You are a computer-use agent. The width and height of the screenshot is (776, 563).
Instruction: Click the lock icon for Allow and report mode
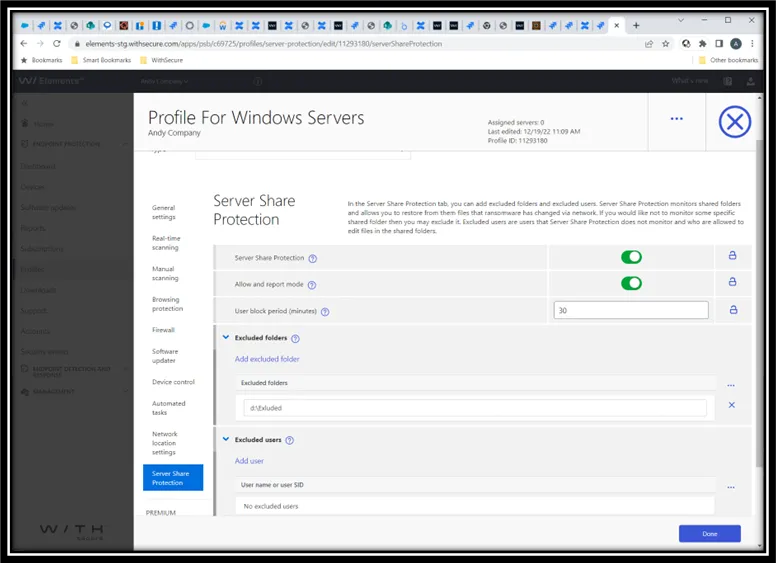pos(732,282)
